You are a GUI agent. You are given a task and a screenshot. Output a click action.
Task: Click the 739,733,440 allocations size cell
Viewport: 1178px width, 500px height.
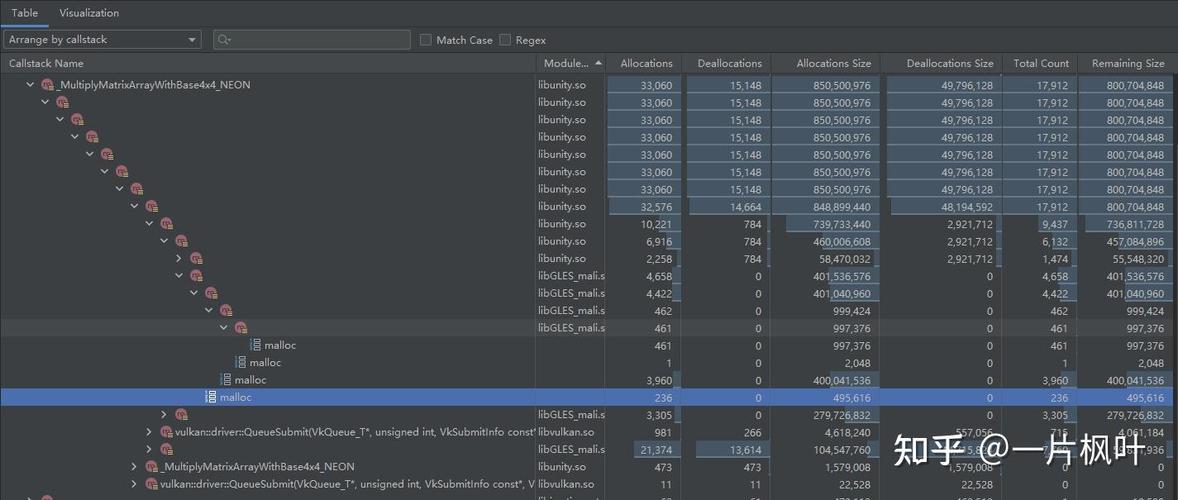tap(827, 224)
